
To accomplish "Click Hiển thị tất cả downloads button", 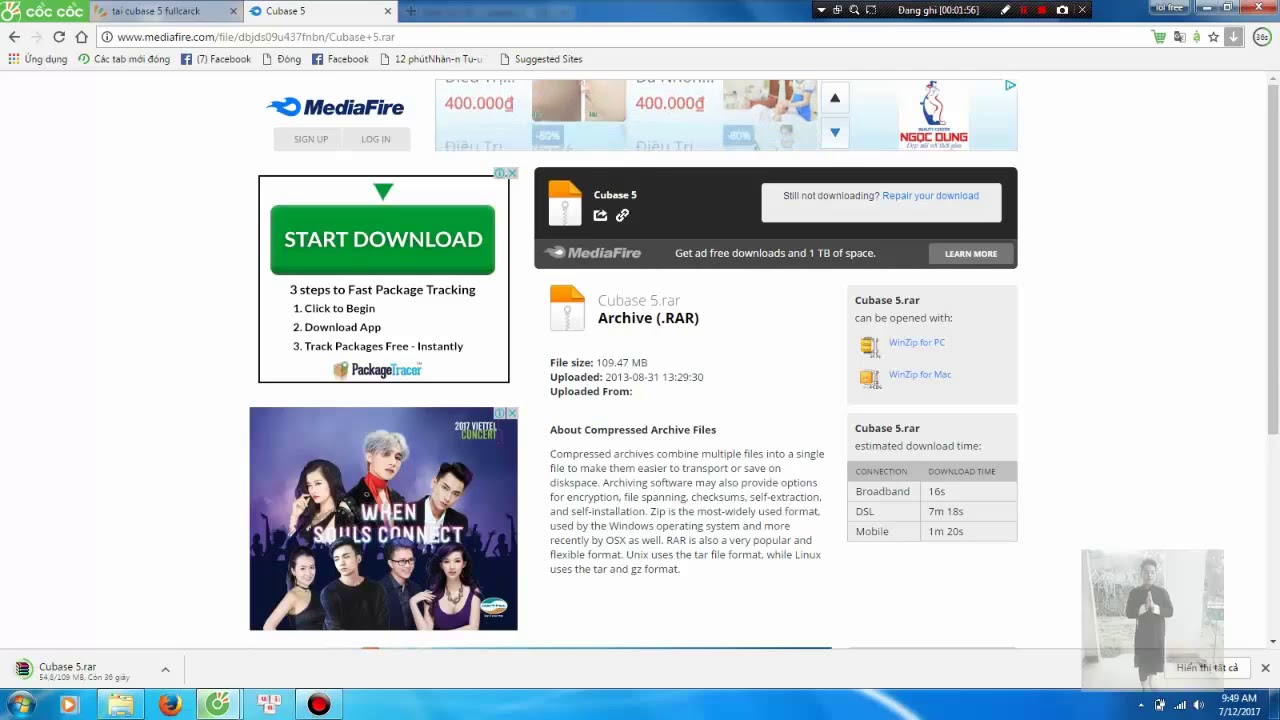I will click(x=1207, y=668).
